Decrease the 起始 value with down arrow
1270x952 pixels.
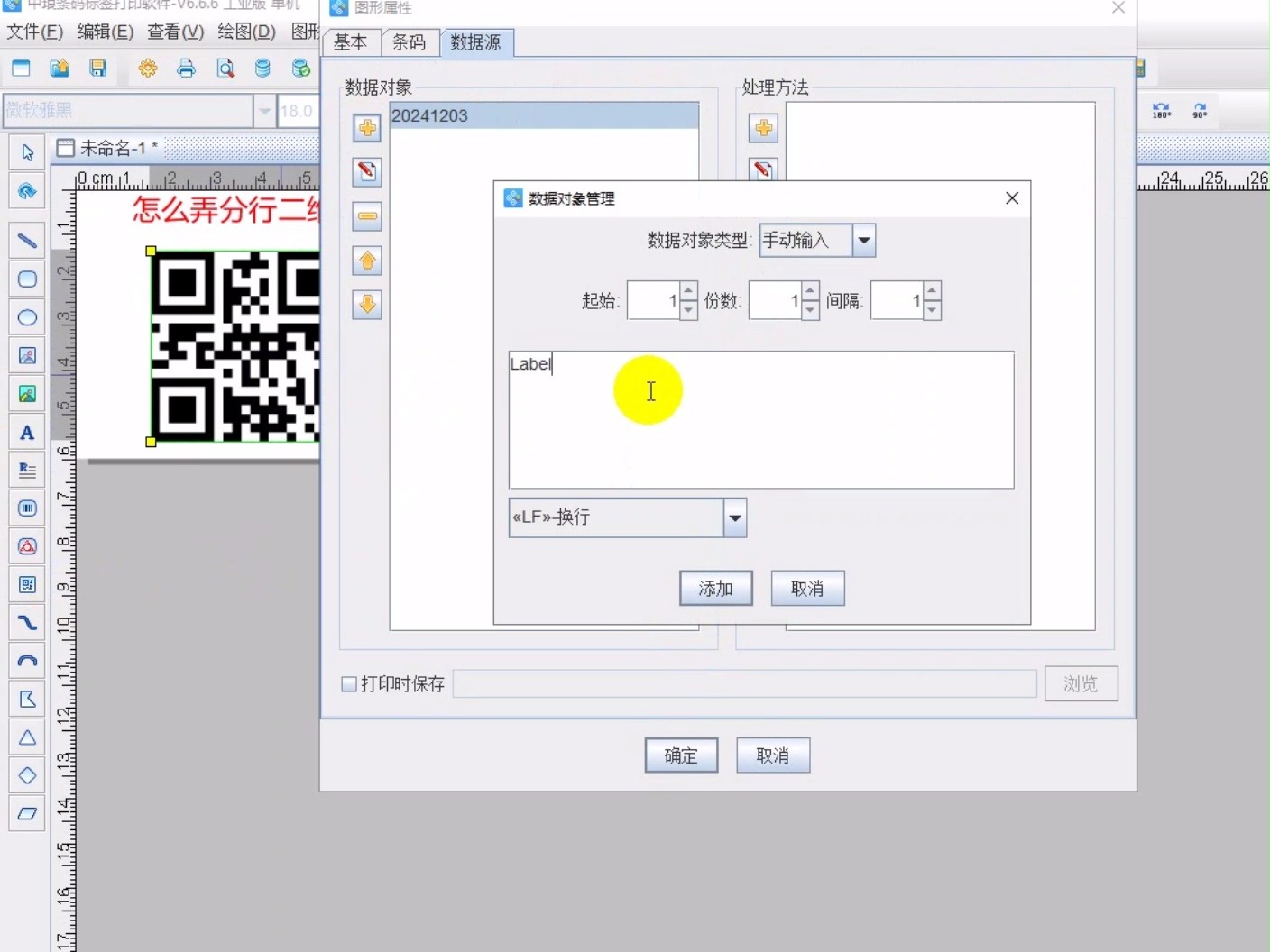click(688, 310)
